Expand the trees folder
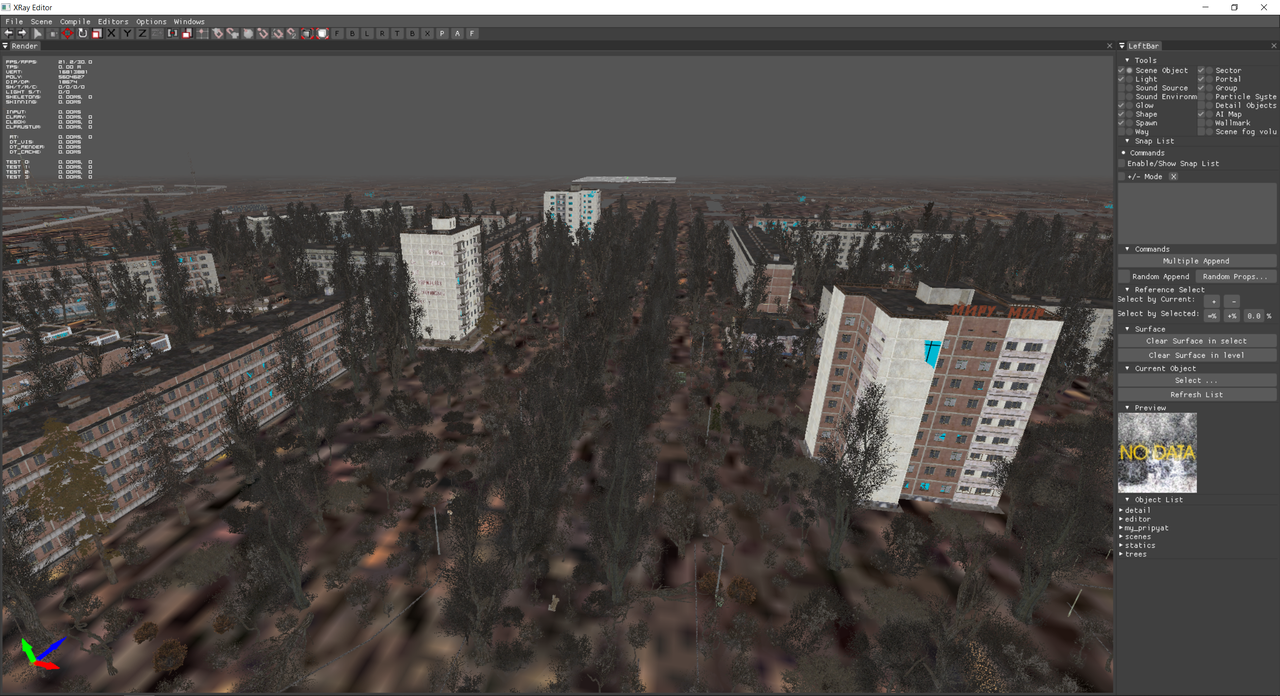Viewport: 1280px width, 696px height. coord(1121,554)
